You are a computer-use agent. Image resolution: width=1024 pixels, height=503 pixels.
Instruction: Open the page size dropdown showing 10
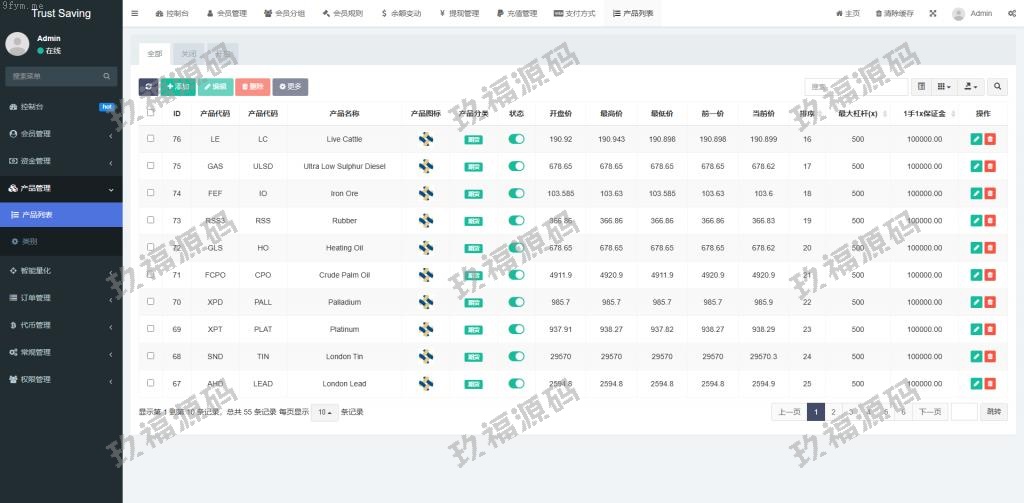click(324, 412)
